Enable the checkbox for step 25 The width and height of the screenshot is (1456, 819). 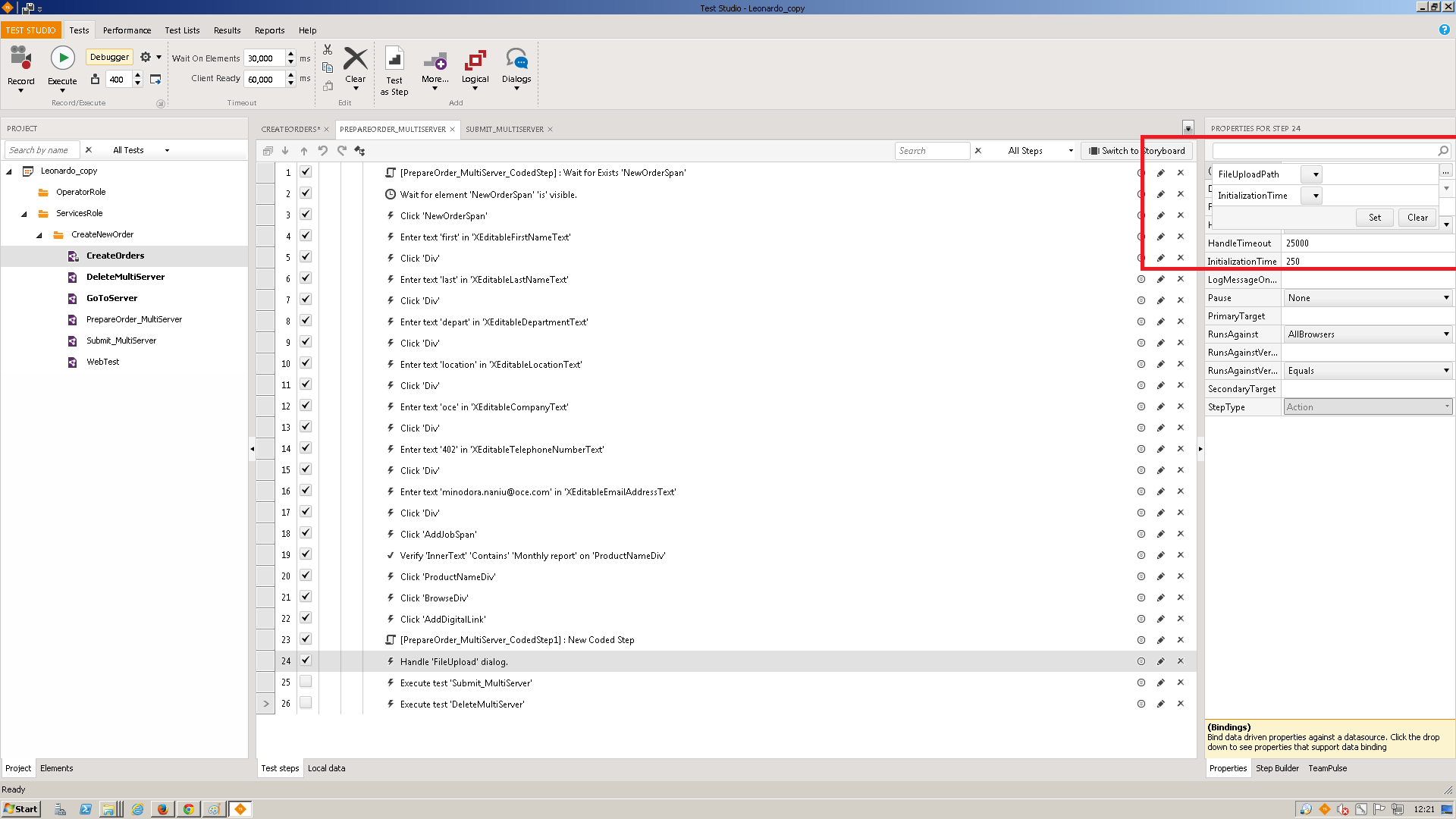(306, 682)
